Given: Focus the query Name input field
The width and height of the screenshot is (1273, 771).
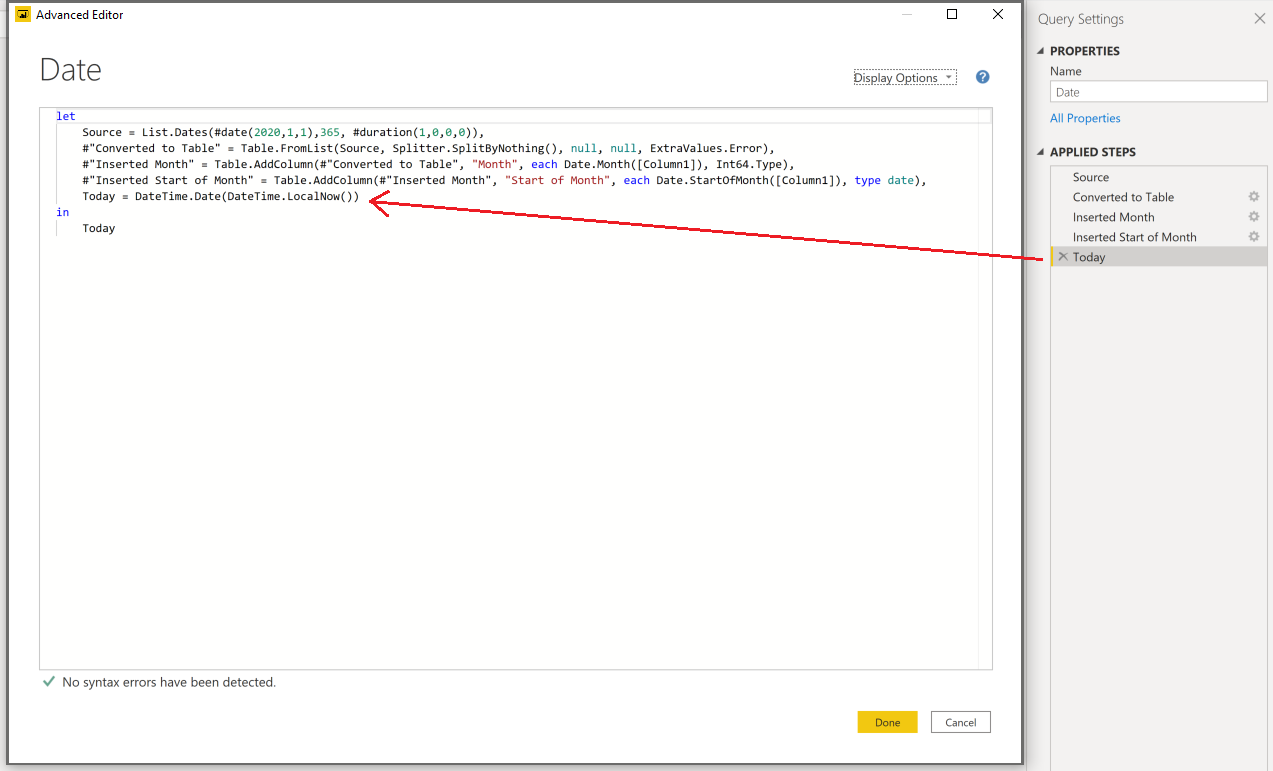Looking at the screenshot, I should pyautogui.click(x=1158, y=92).
